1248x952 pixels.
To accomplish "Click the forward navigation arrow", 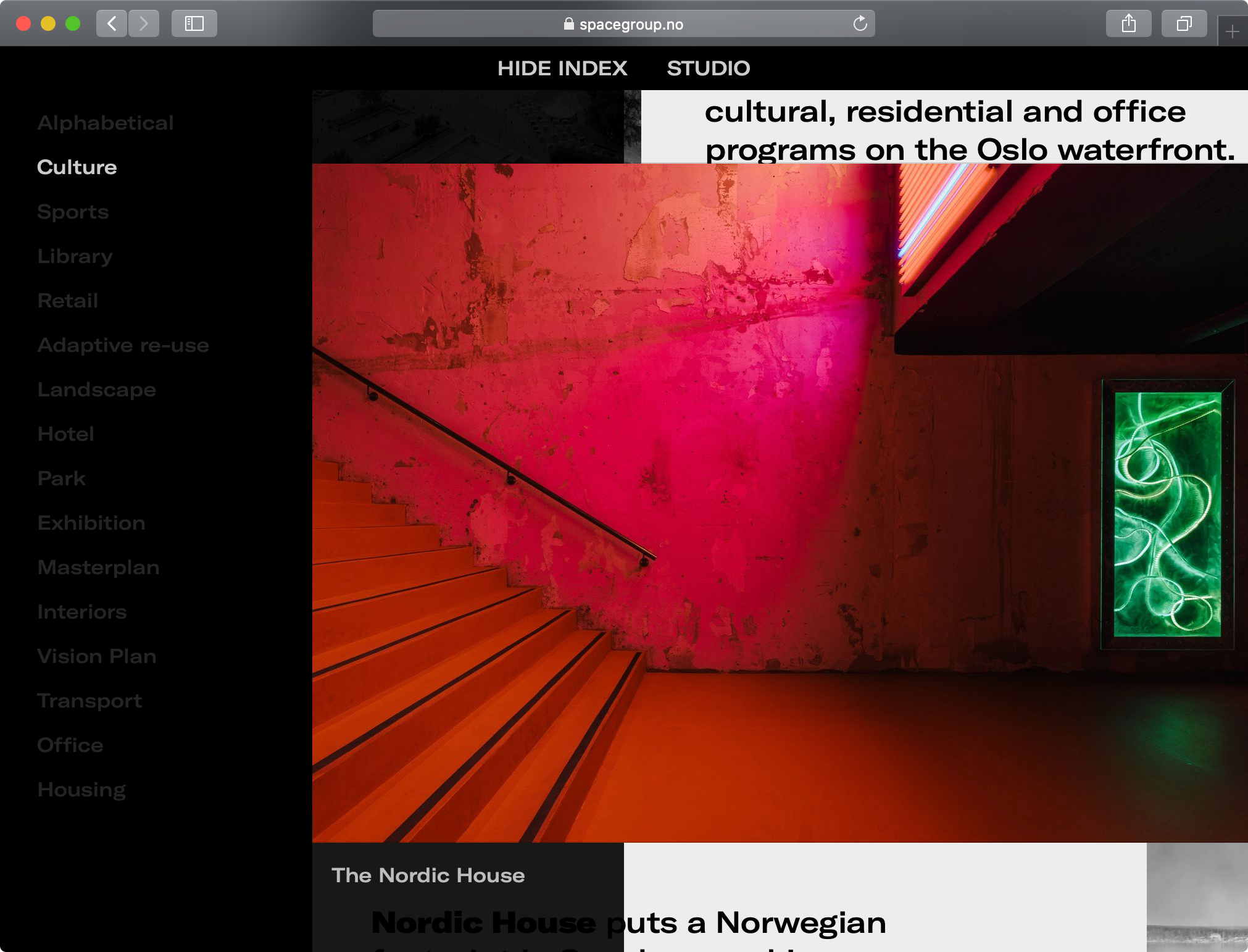I will coord(144,23).
